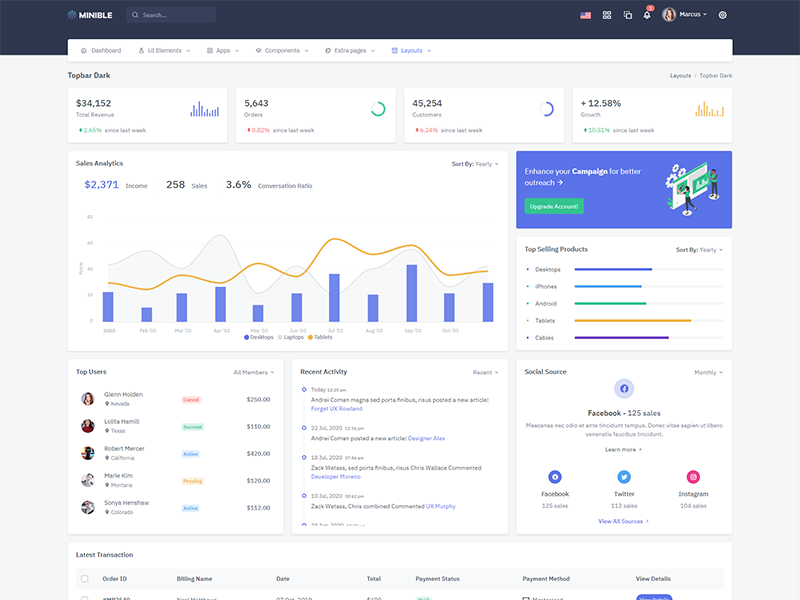The height and width of the screenshot is (600, 800).
Task: Open the apps grid icon in topbar
Action: 607,15
